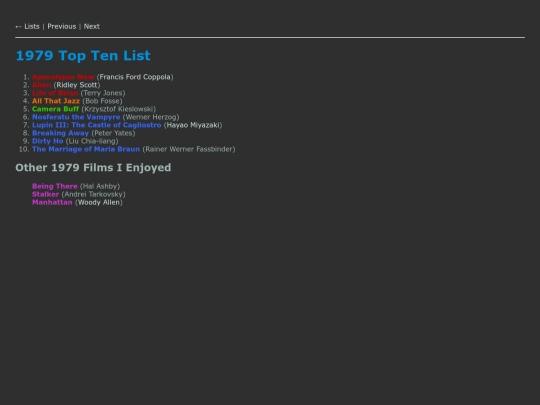Image resolution: width=540 pixels, height=405 pixels.
Task: Click the director name Peter Yates
Action: click(113, 133)
